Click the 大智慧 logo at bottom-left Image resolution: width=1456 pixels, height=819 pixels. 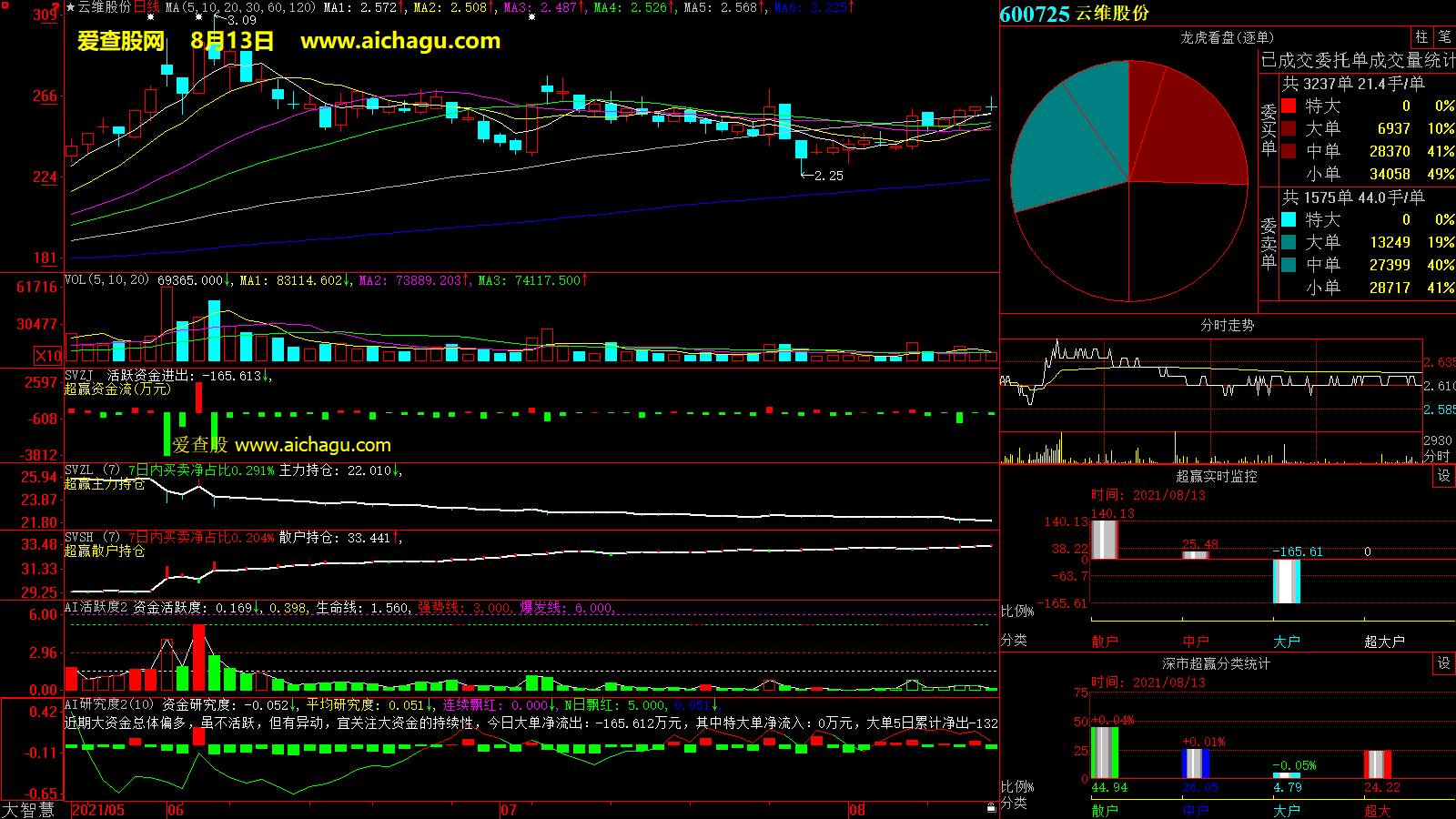28,809
